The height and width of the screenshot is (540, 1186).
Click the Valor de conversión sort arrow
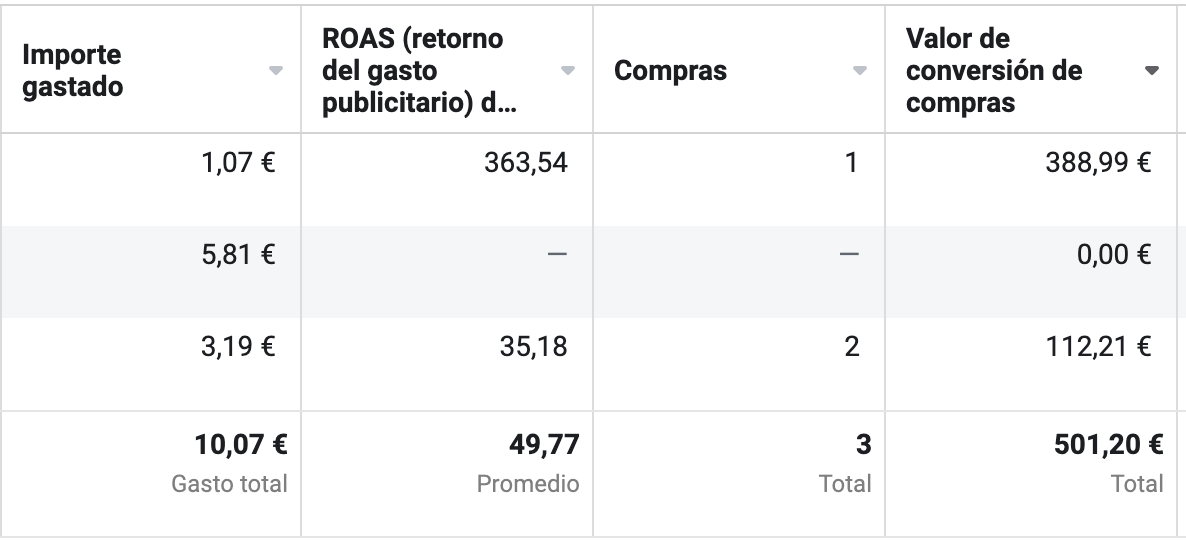tap(1151, 70)
